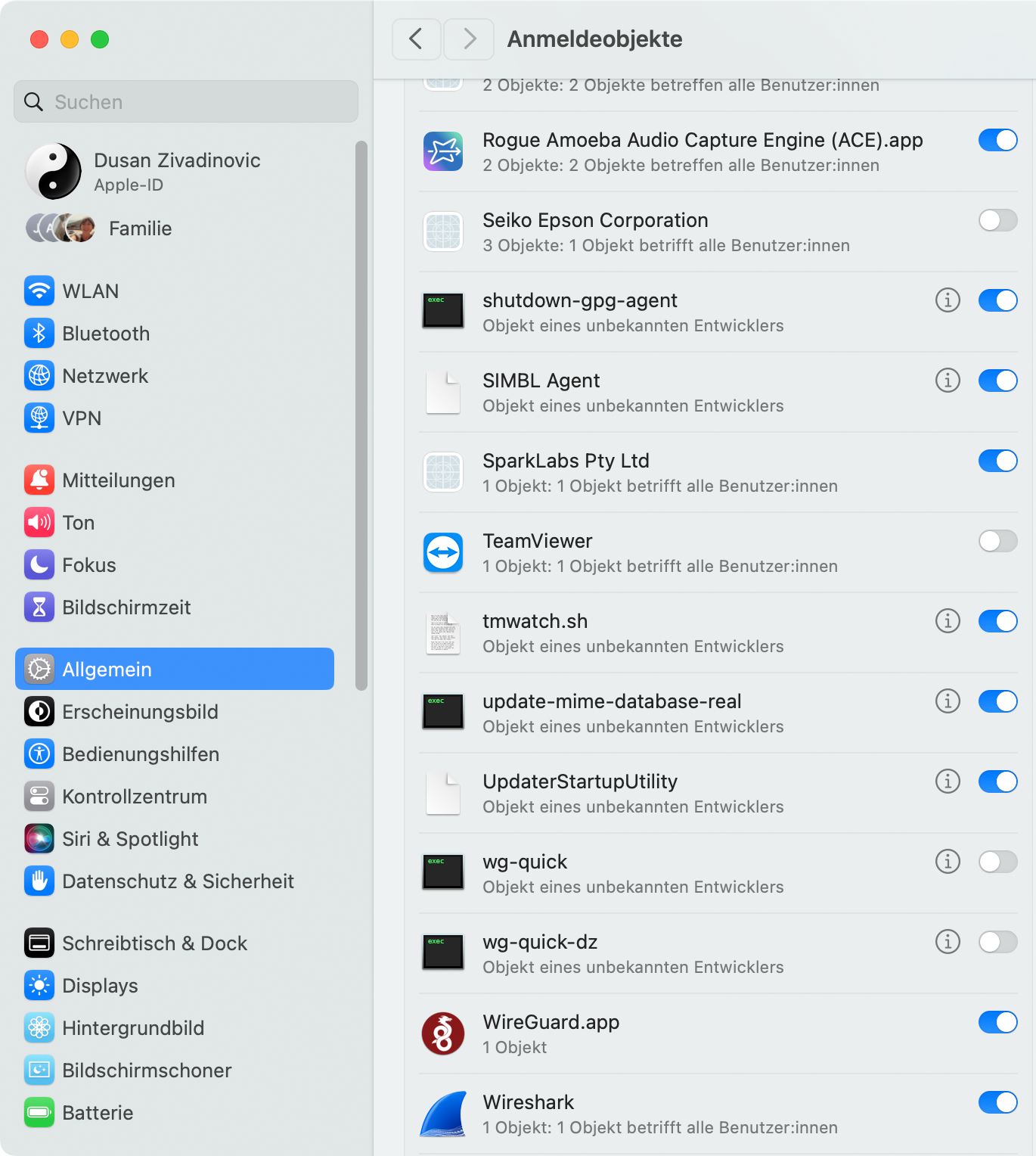
Task: Disable WireGuard.app toggle
Action: pos(998,1022)
